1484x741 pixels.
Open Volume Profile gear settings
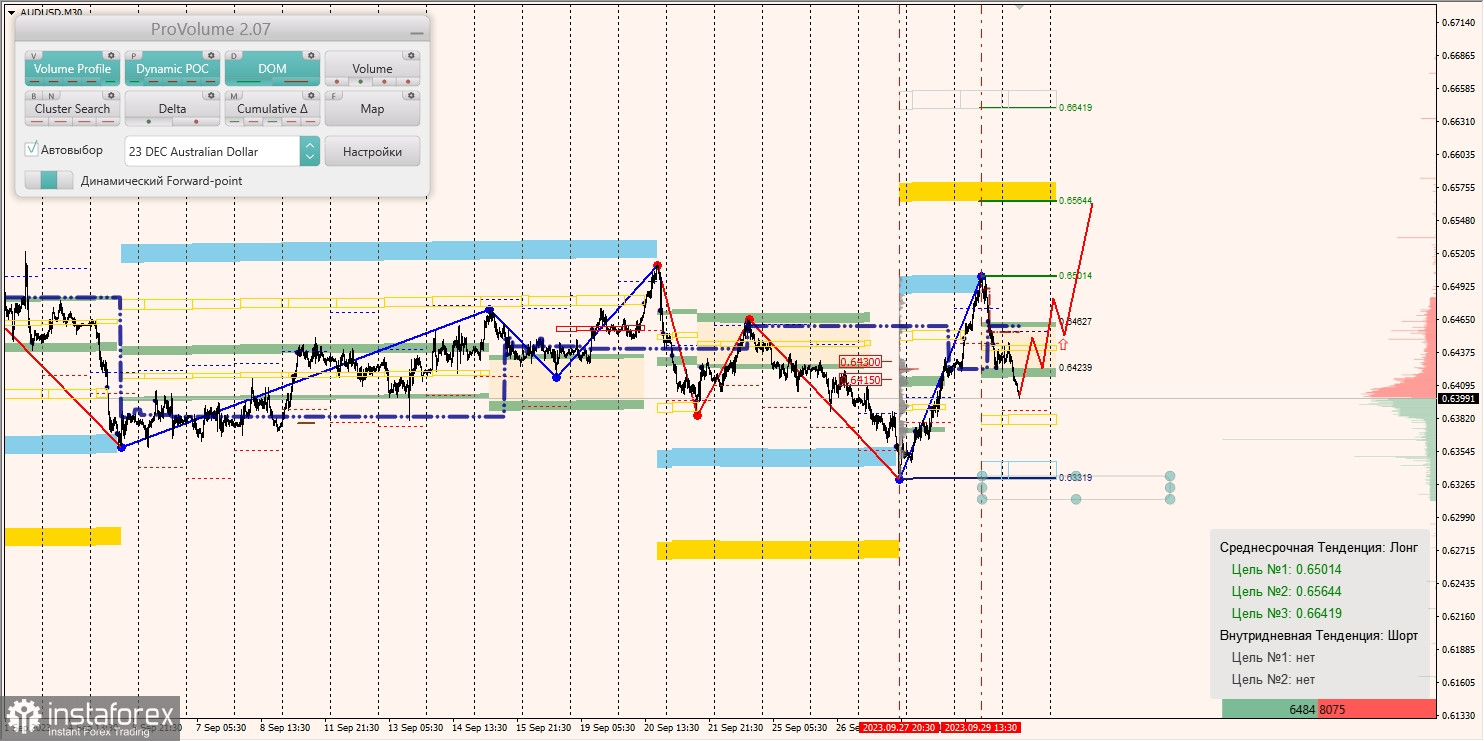click(111, 55)
